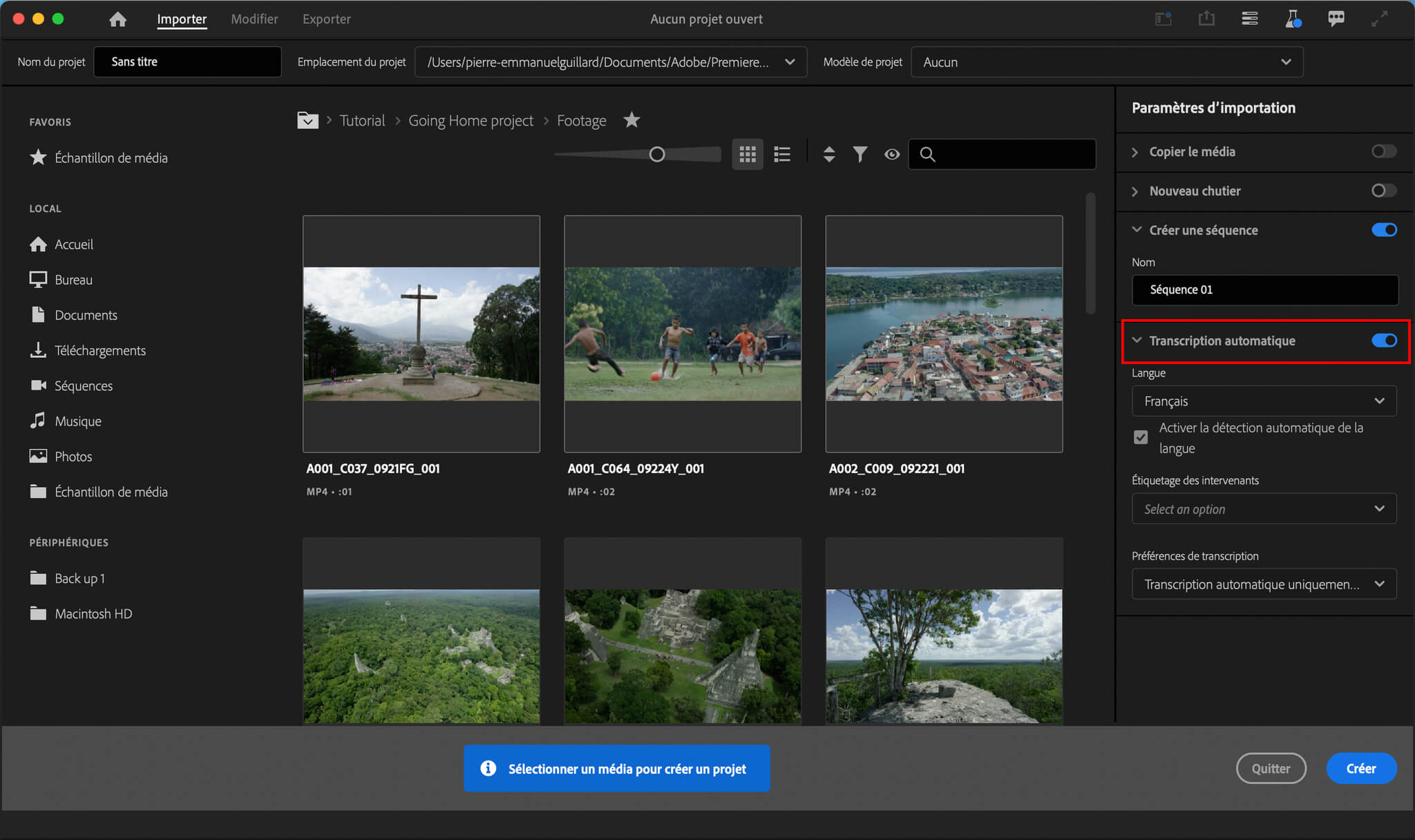Toggle hidden files eye icon
The width and height of the screenshot is (1415, 840).
892,154
